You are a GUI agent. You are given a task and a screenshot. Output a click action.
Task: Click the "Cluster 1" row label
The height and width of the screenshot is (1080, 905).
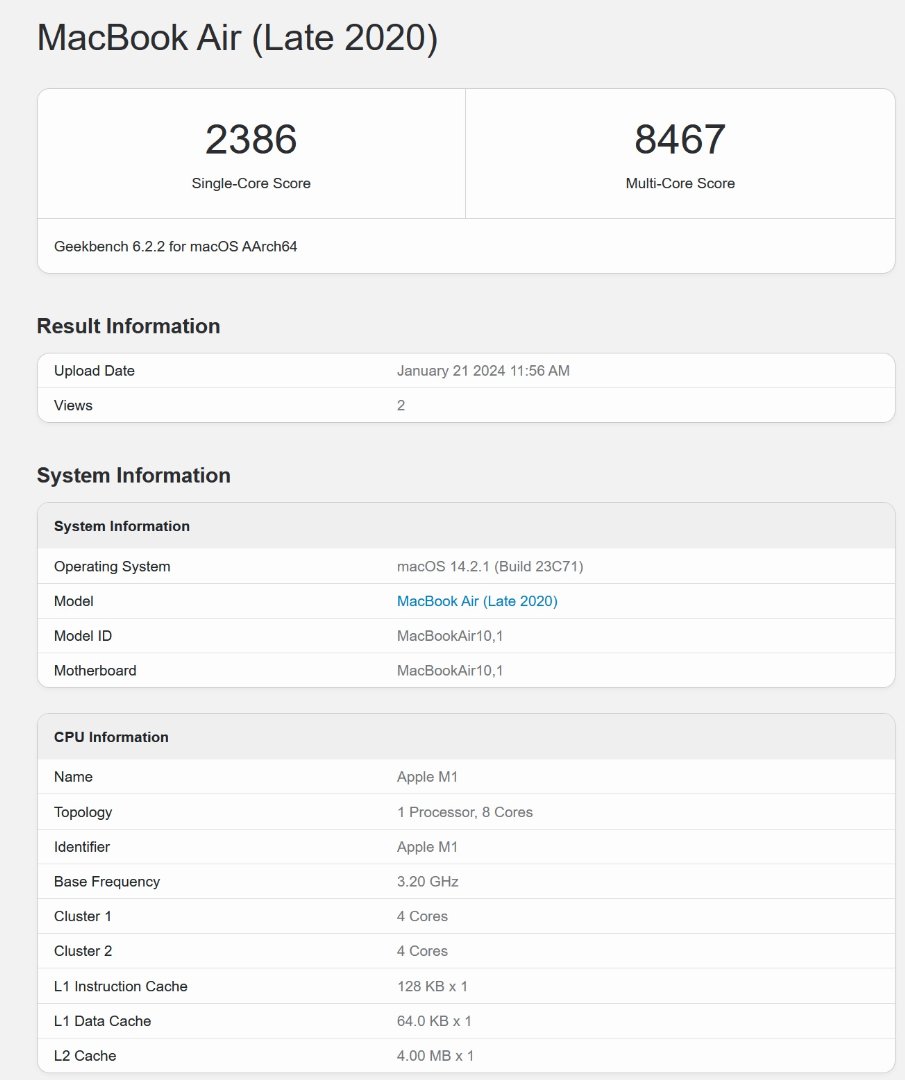pos(83,916)
